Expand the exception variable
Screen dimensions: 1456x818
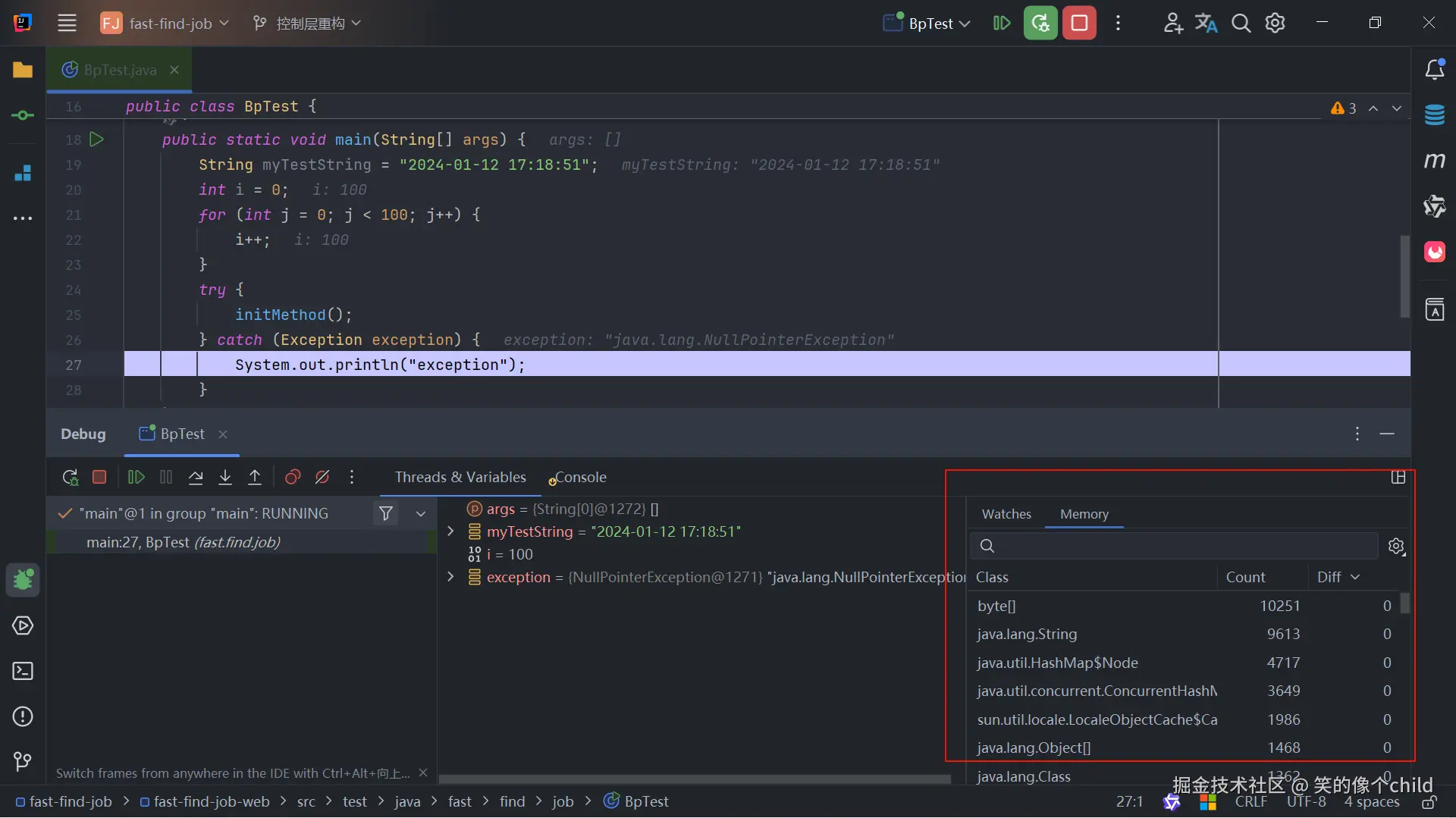(450, 577)
